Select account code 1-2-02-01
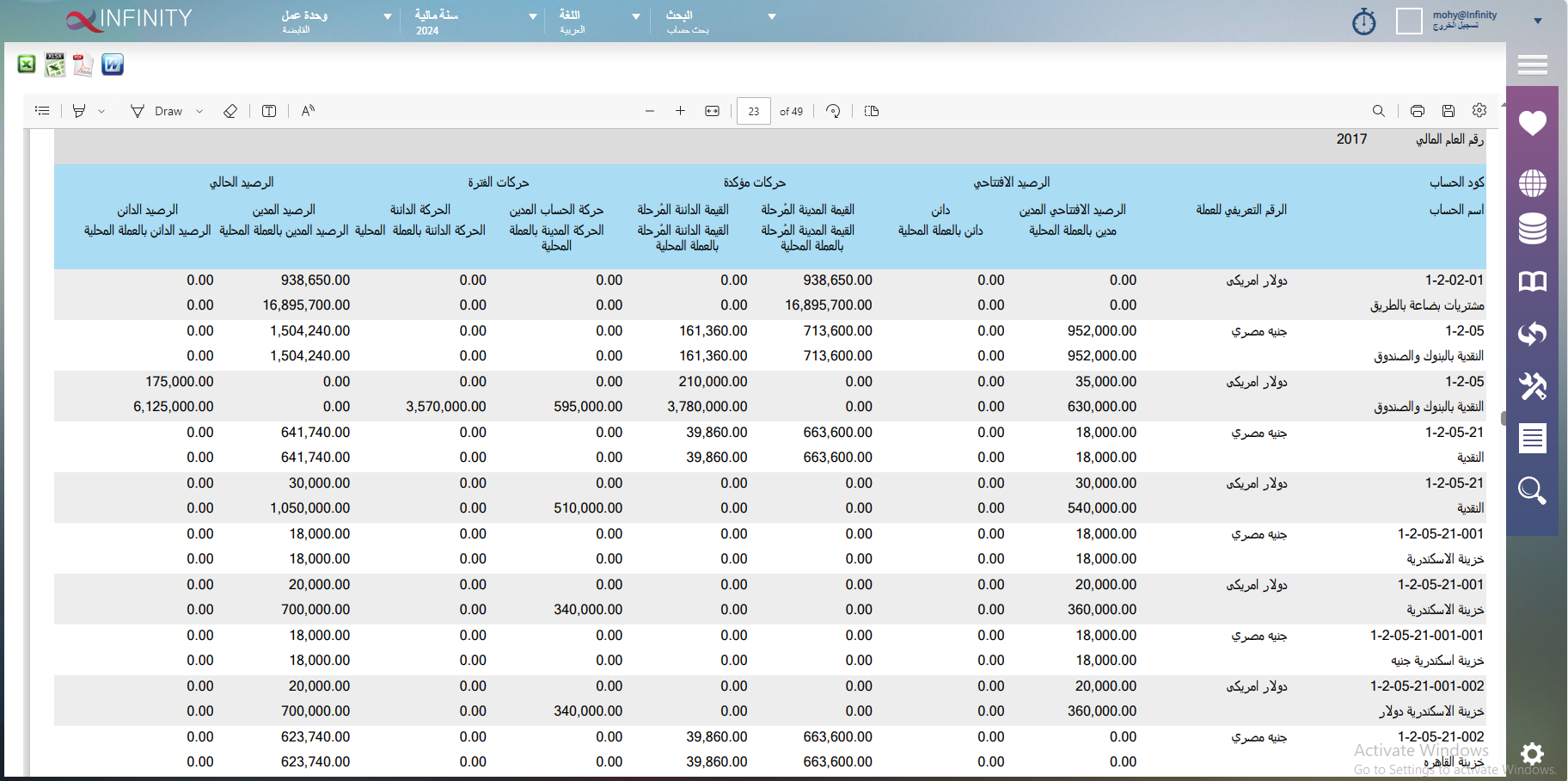This screenshot has height=781, width=1568. click(1455, 280)
